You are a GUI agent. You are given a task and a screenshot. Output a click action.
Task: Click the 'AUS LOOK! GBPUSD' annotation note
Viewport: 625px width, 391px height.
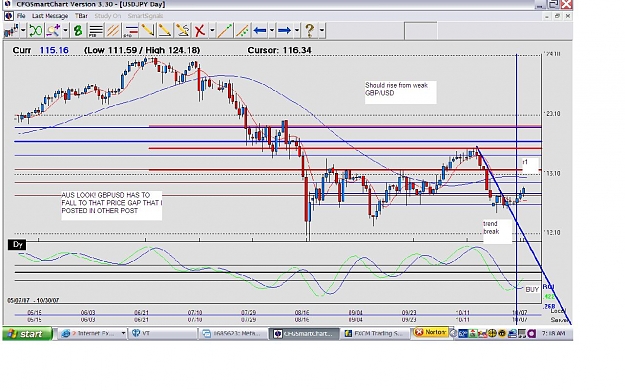(112, 206)
